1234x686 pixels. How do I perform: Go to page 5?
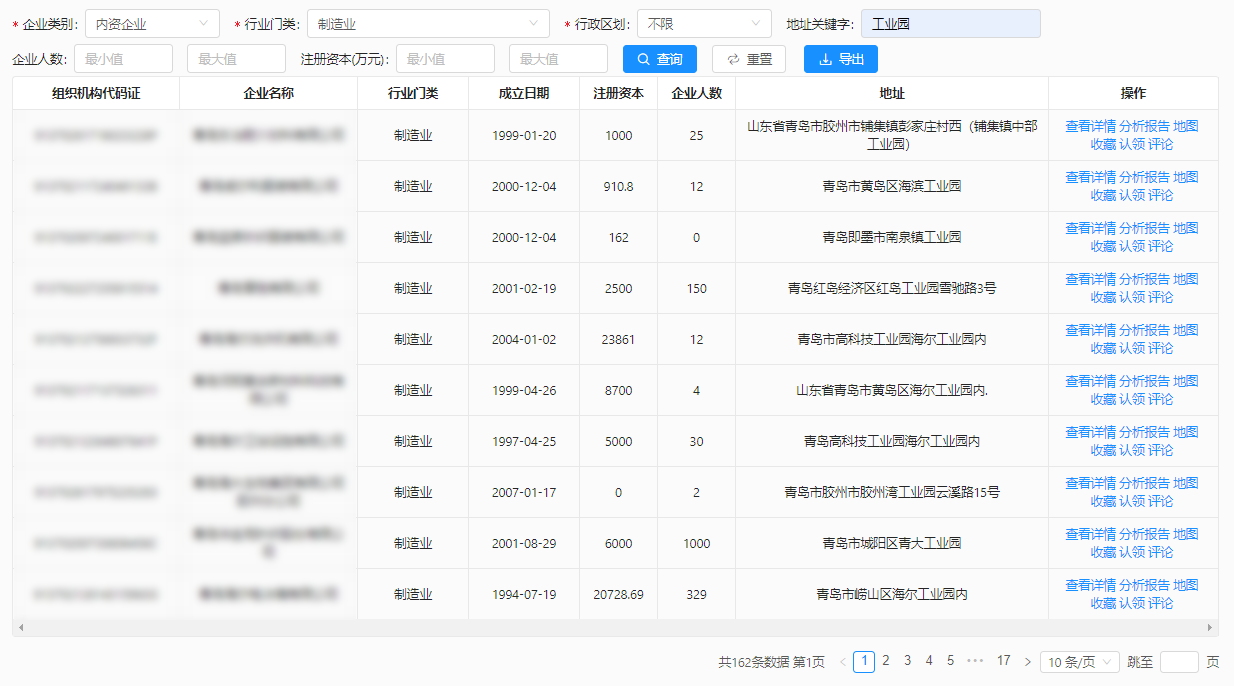(951, 661)
